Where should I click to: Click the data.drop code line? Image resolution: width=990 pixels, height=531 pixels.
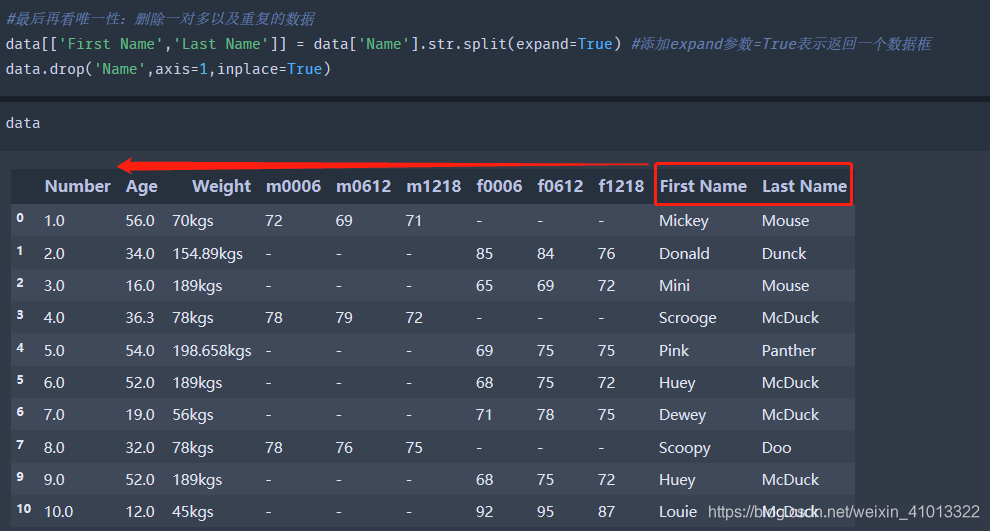pyautogui.click(x=168, y=69)
